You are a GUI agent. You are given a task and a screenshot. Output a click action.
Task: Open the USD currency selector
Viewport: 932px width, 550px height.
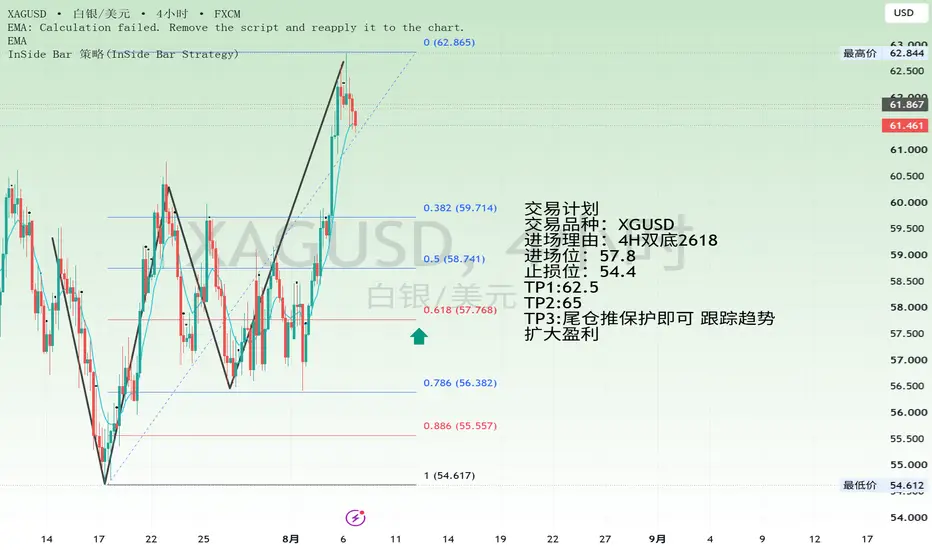[x=903, y=12]
